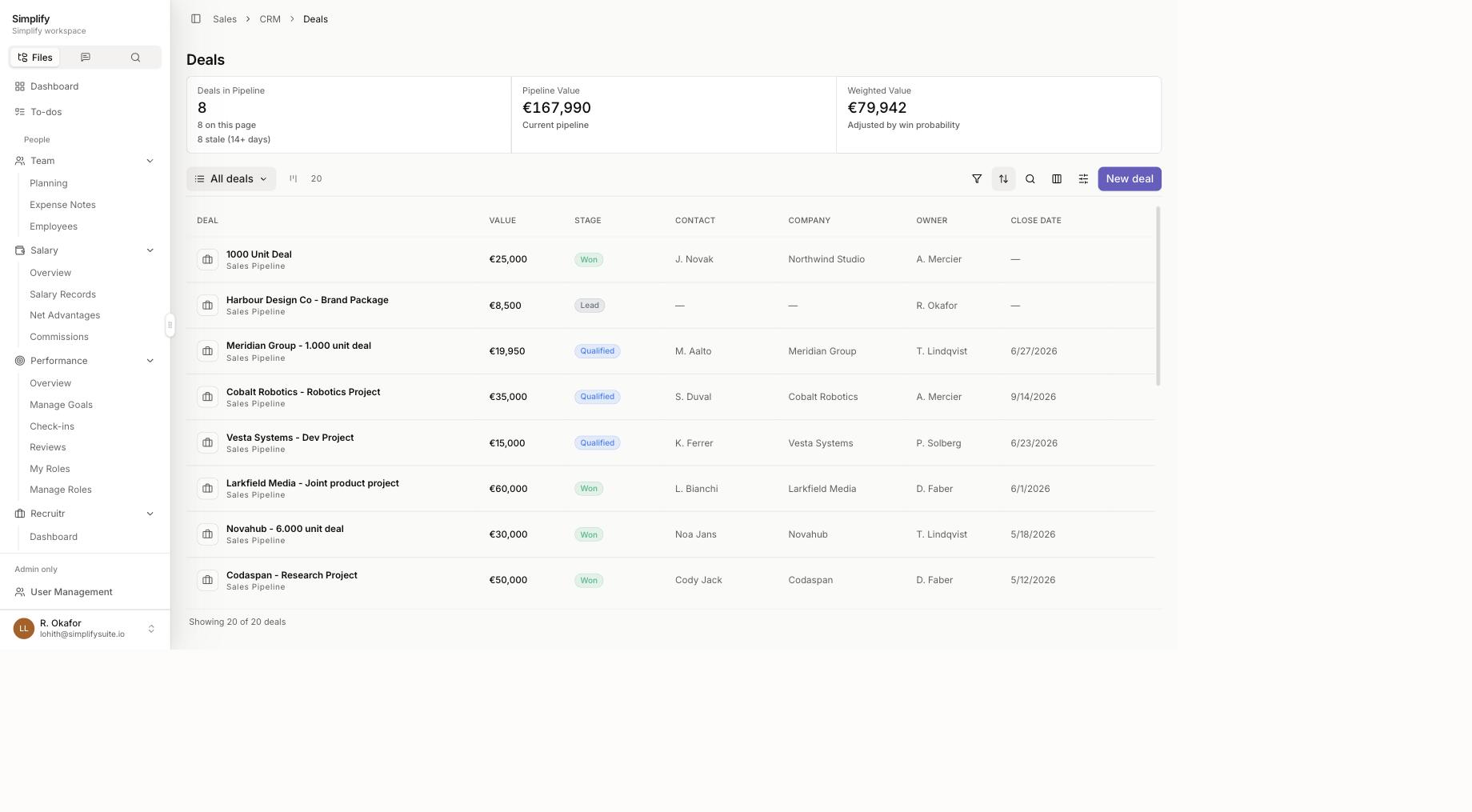Viewport: 1472px width, 812px height.
Task: Switch to the kanban board view icon
Action: tap(293, 179)
